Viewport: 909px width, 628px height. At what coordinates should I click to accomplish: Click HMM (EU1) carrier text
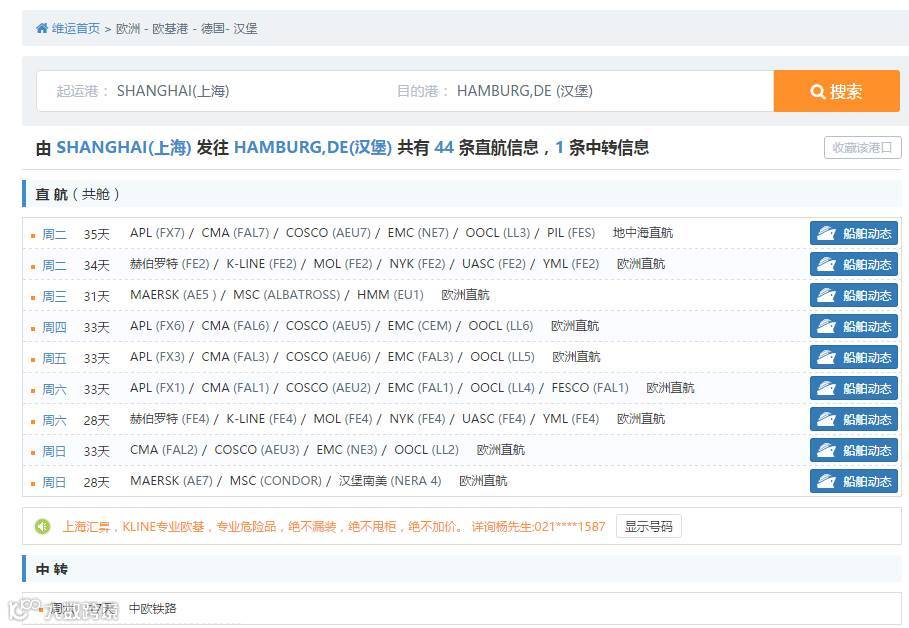[390, 295]
